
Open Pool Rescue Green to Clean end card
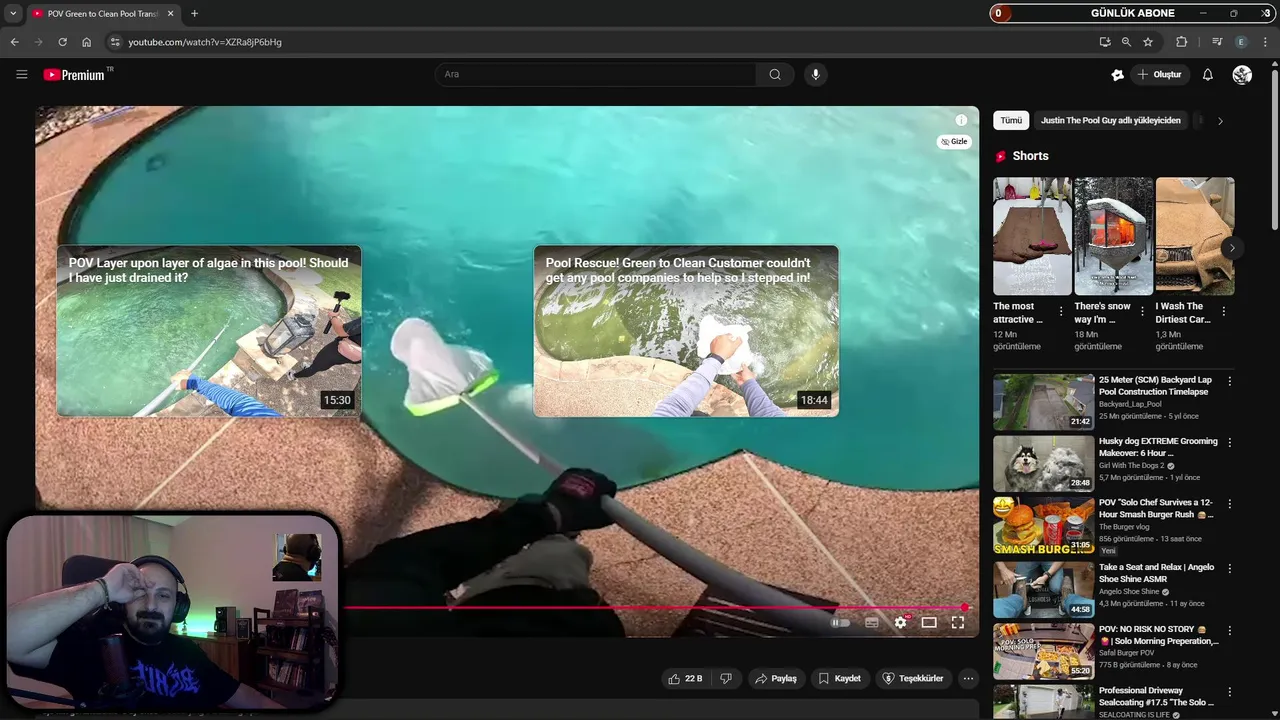point(686,331)
